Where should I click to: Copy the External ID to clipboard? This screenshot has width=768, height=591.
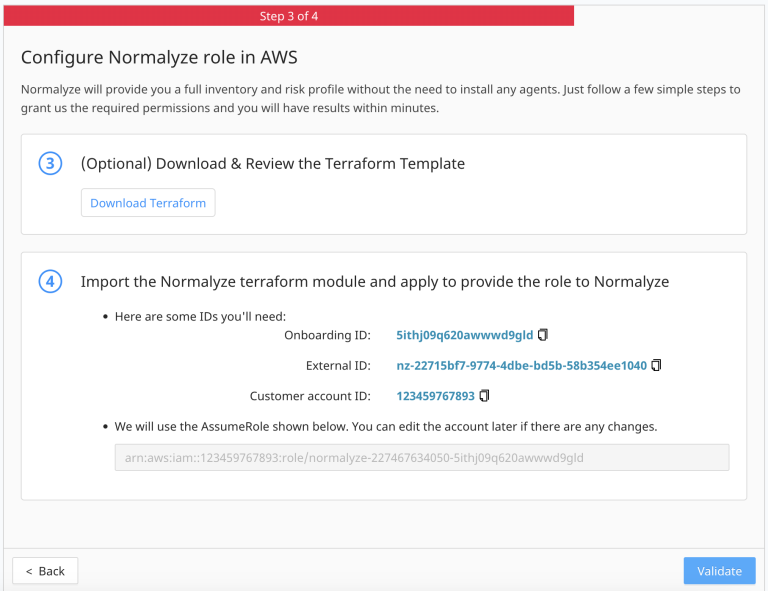657,365
